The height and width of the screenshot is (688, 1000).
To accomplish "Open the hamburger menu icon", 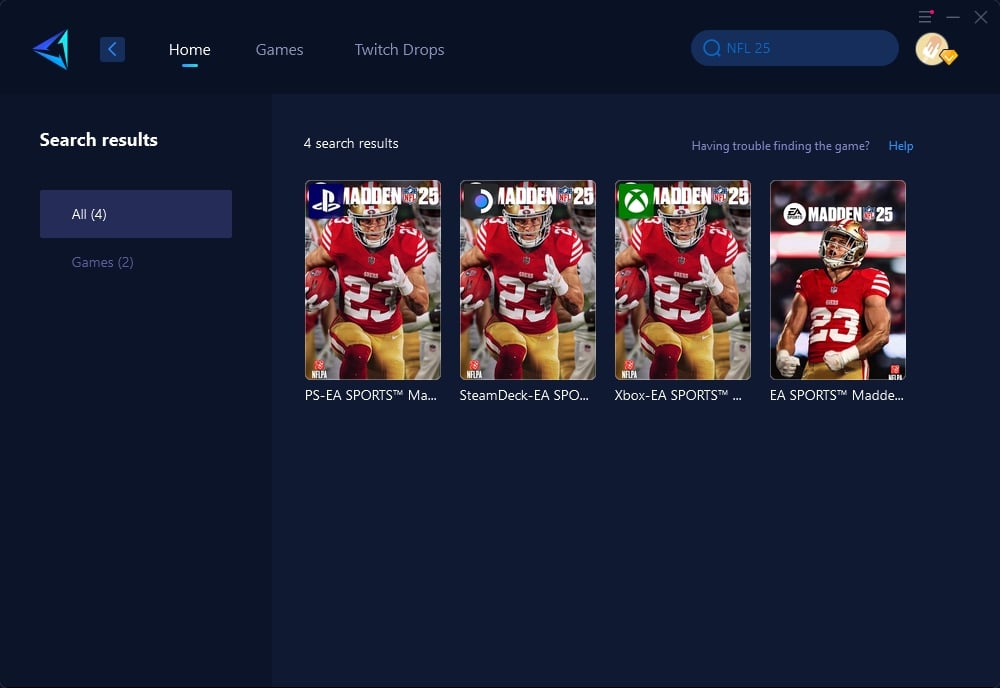I will point(925,17).
